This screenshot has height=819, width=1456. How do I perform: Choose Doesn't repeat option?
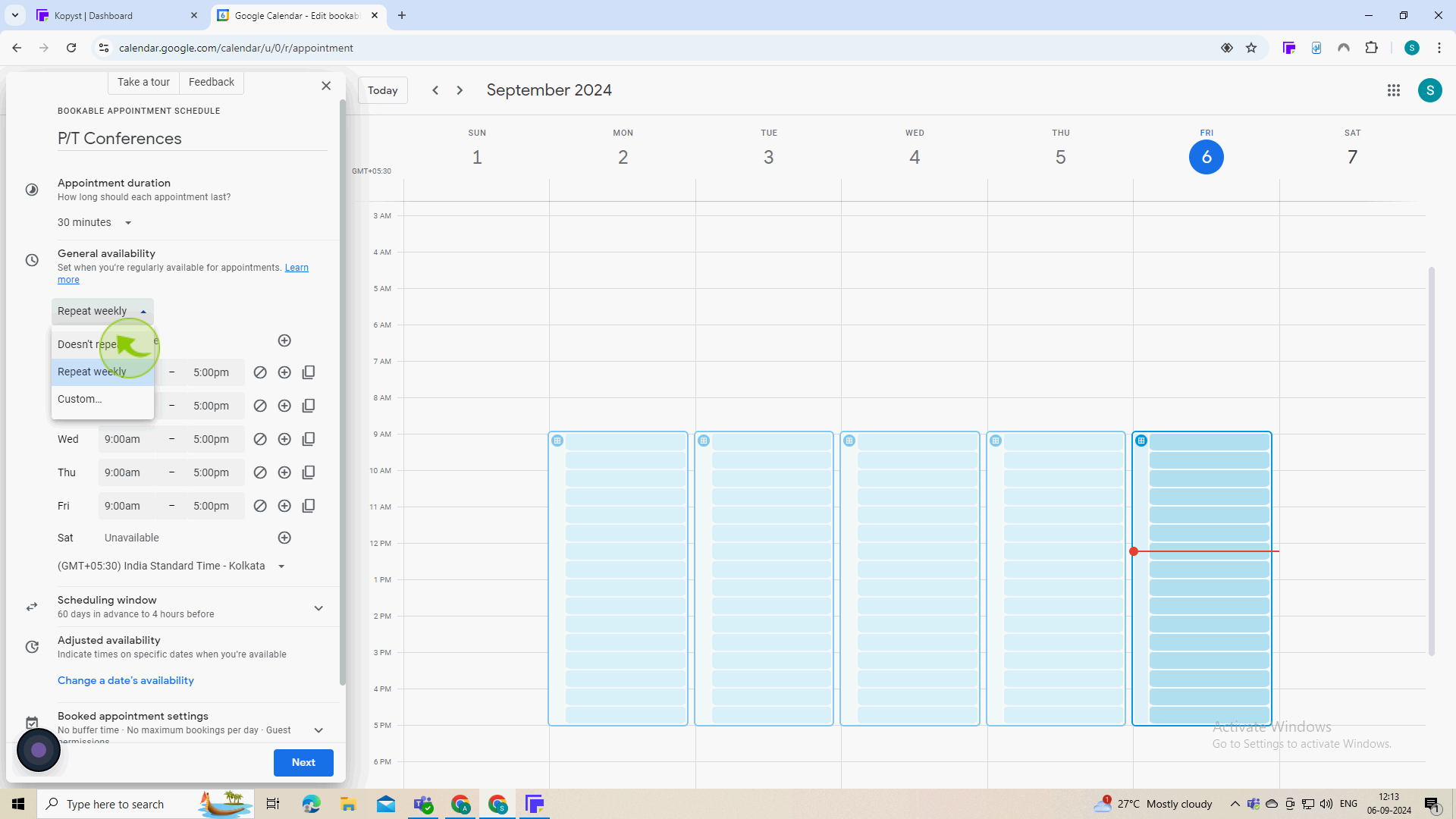tap(102, 344)
